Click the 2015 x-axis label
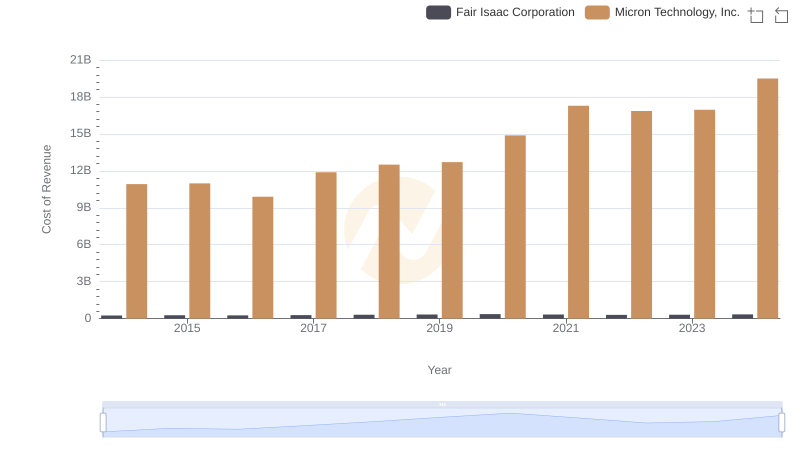 [187, 328]
